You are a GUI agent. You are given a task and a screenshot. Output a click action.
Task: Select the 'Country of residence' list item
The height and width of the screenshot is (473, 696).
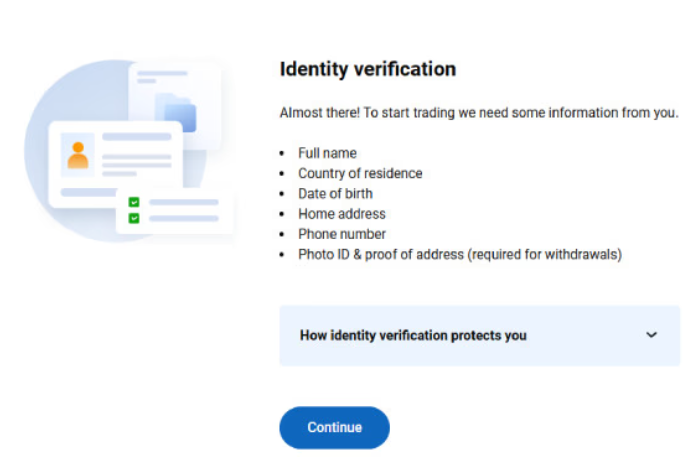pyautogui.click(x=360, y=173)
